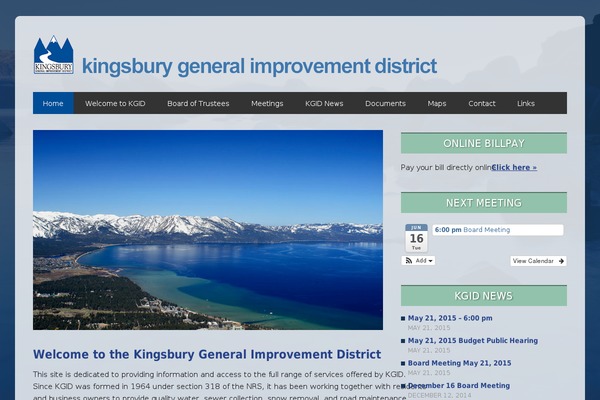Click the text 'Pay your bill directly online'
The image size is (600, 400).
coord(446,167)
